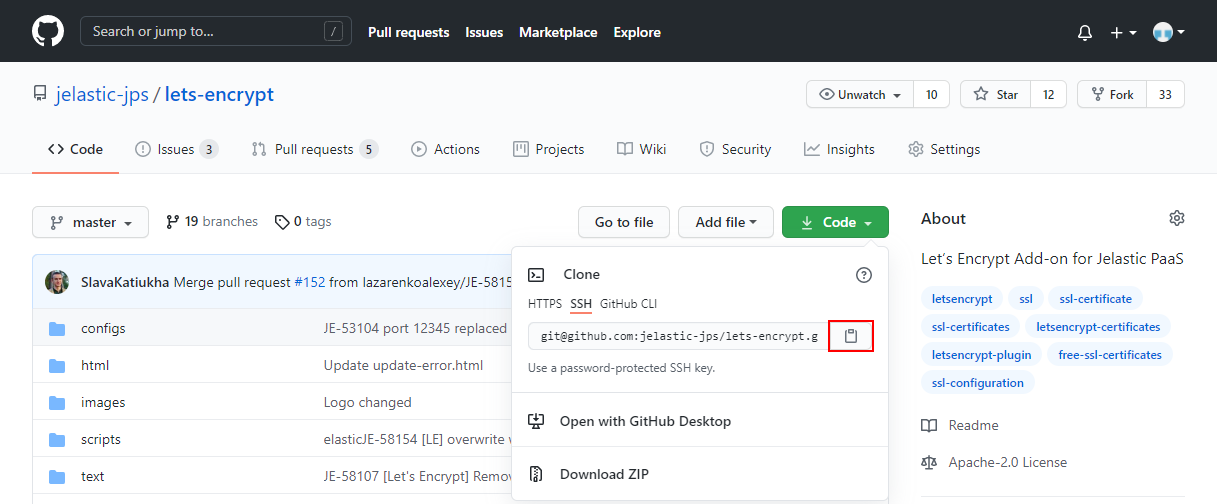Screen dimensions: 1217x504
Task: View the 33 forks count
Action: point(1165,94)
